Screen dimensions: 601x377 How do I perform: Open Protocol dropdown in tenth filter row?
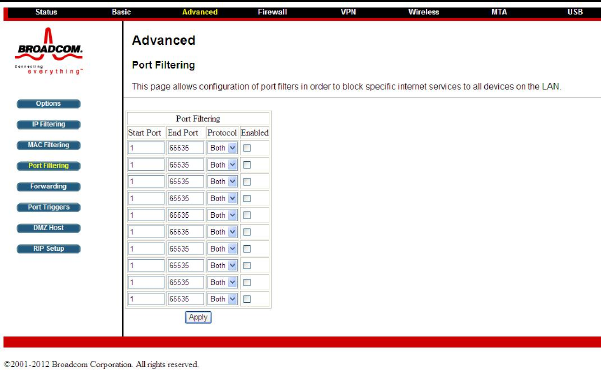(222, 299)
